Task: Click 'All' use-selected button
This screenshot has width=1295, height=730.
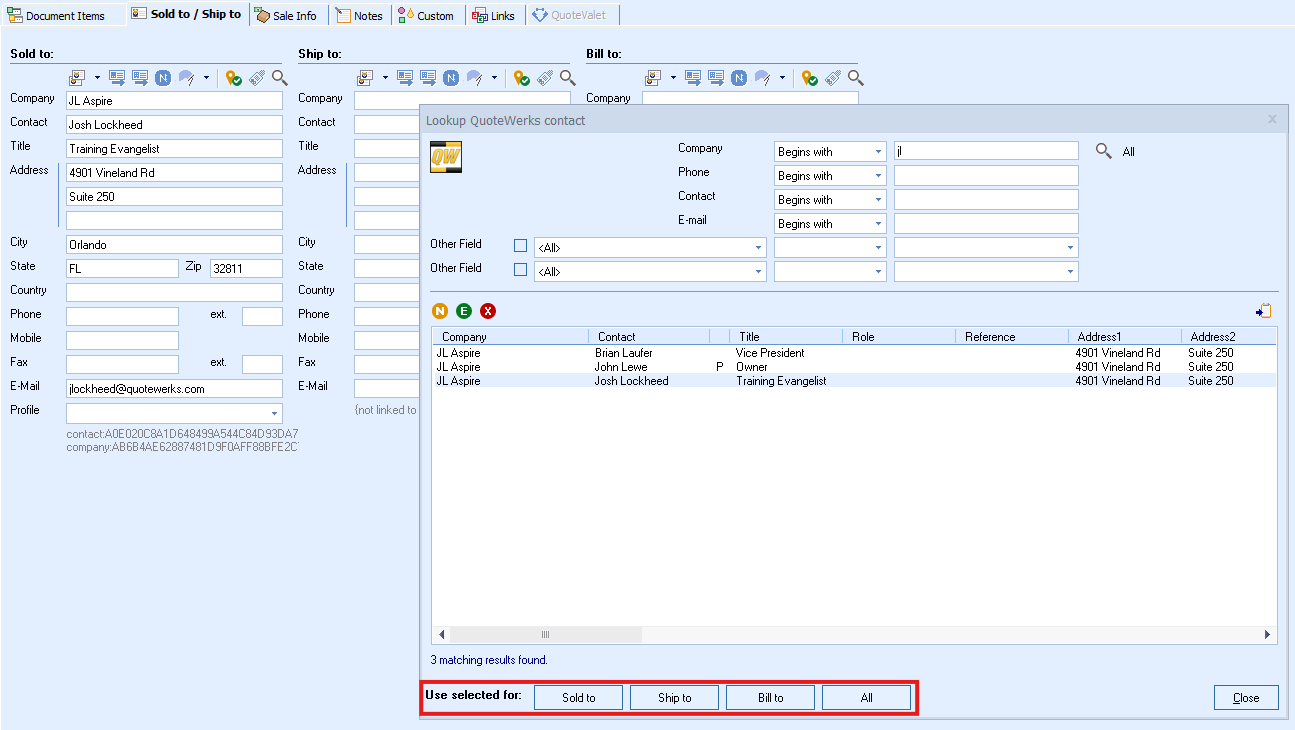Action: [866, 698]
